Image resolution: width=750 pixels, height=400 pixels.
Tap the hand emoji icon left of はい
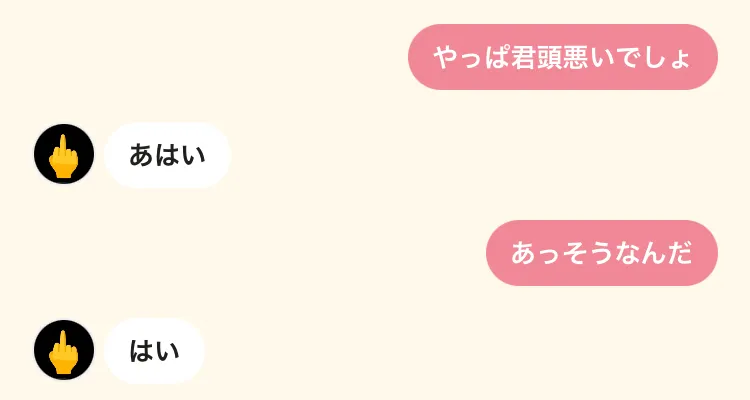pyautogui.click(x=64, y=352)
